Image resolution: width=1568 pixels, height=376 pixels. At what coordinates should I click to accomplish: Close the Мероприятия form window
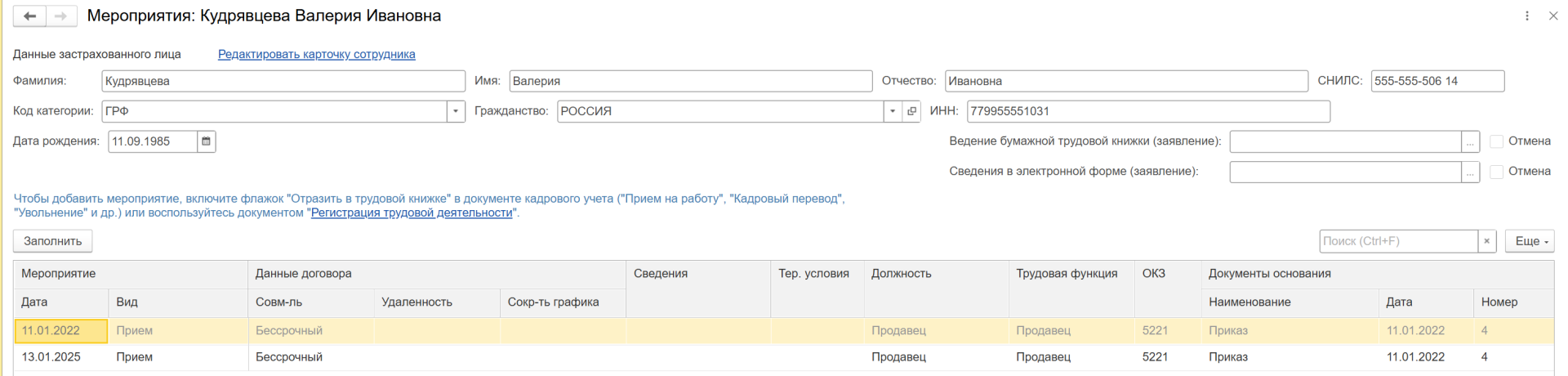(x=1552, y=16)
